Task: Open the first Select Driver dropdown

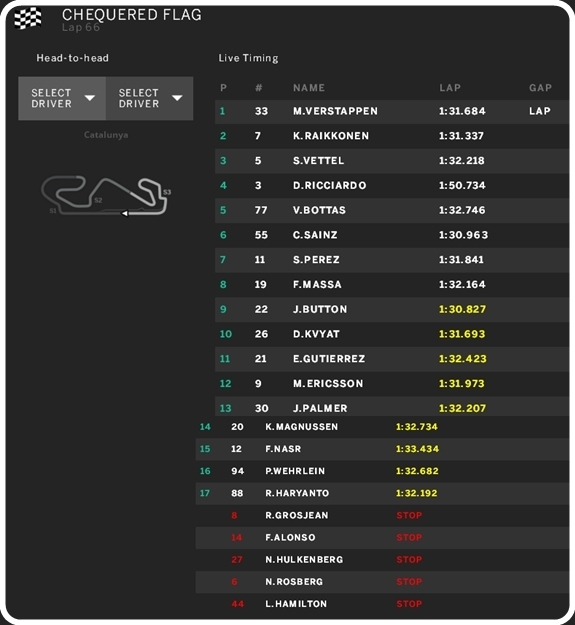Action: 62,98
